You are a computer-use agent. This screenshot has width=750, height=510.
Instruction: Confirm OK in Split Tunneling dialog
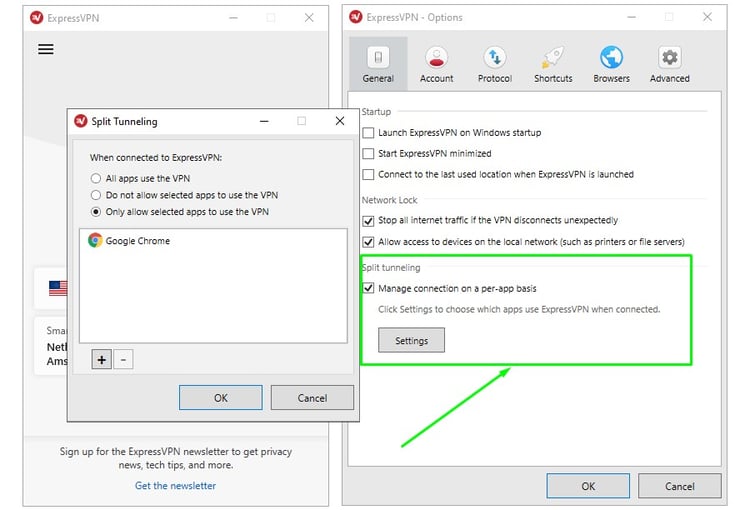[x=221, y=398]
